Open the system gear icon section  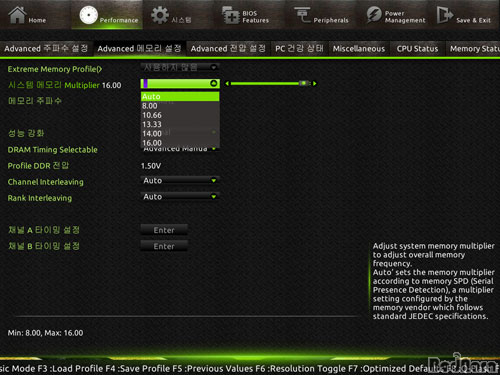click(160, 15)
